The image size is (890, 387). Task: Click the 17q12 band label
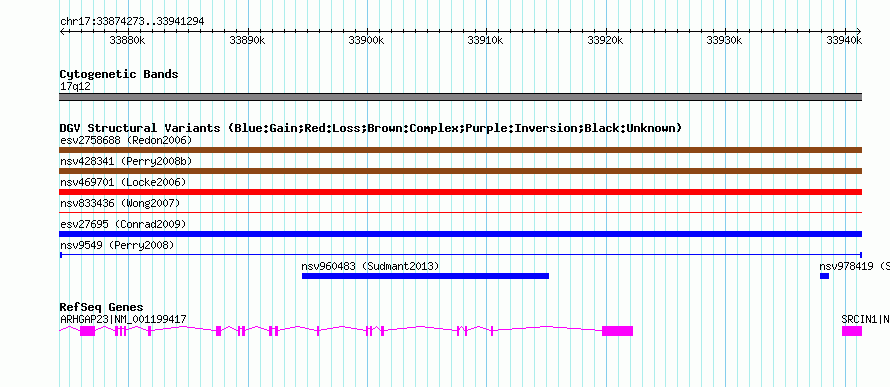tap(75, 86)
